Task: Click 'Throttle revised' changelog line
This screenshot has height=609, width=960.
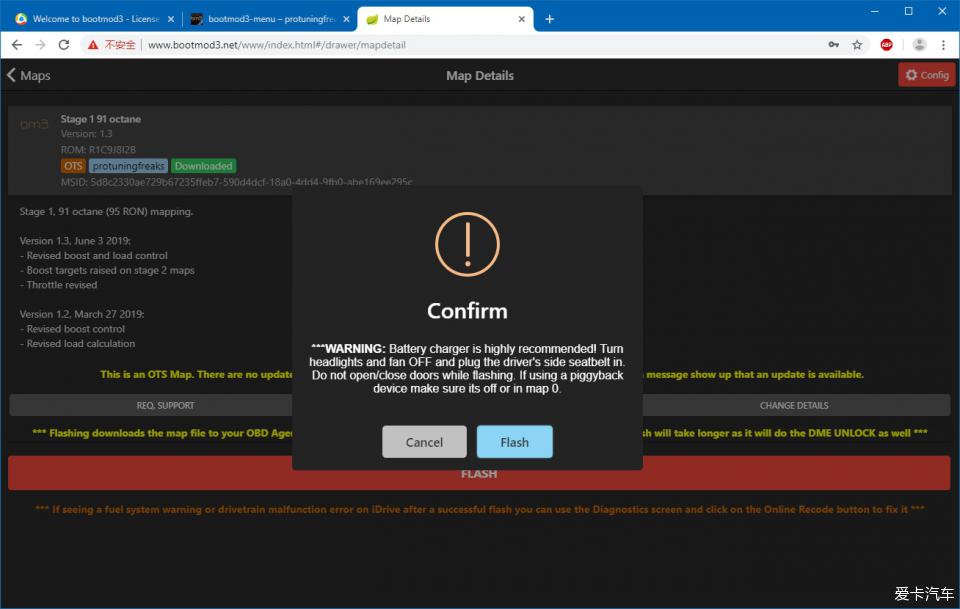Action: point(58,285)
